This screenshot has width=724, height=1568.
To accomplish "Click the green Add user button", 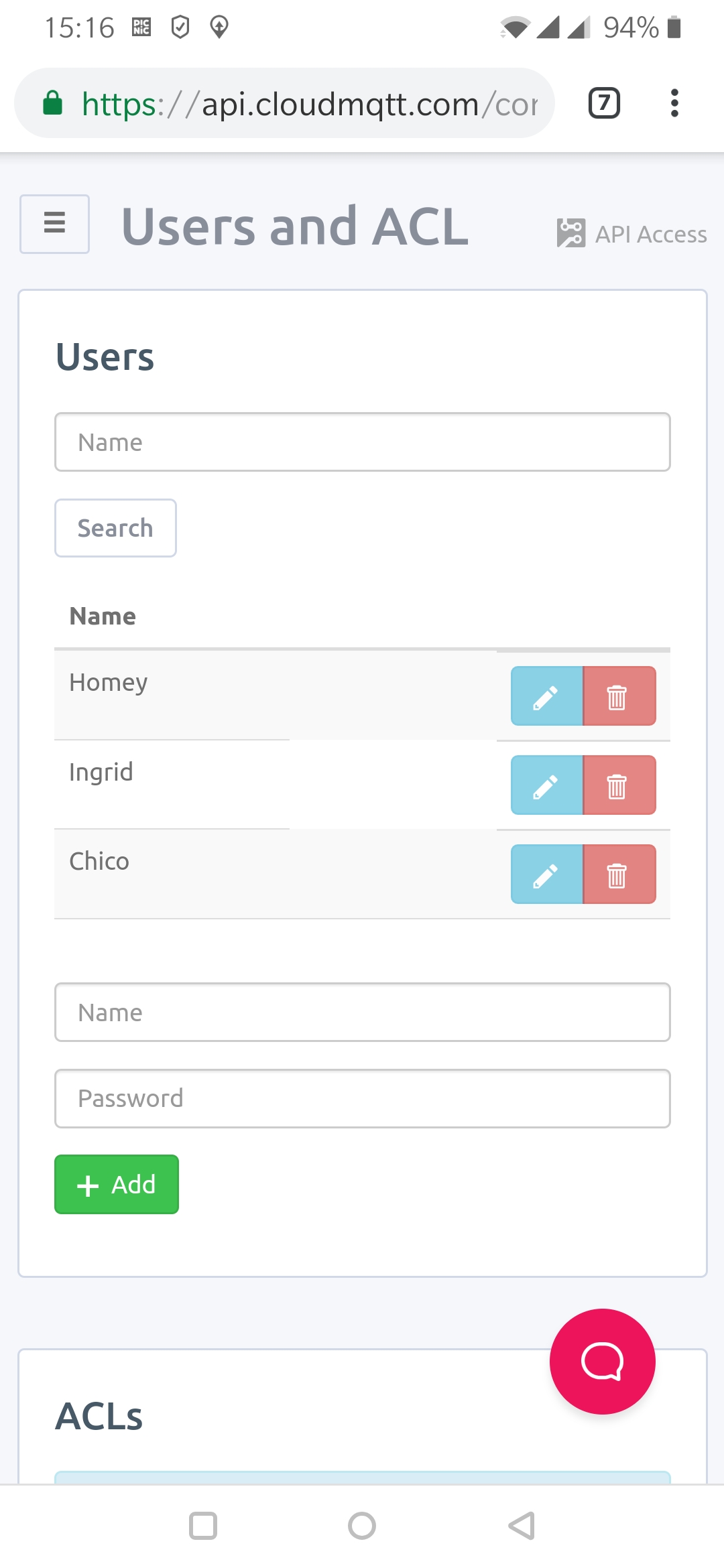I will point(117,1184).
